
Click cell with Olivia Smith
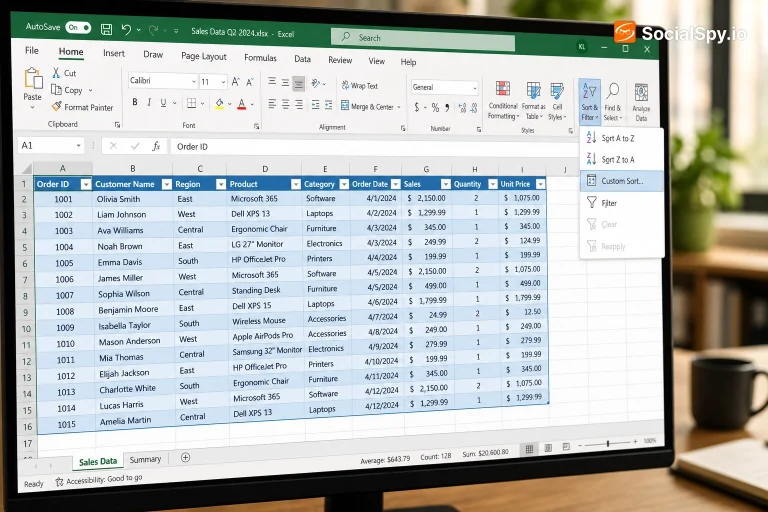(133, 199)
